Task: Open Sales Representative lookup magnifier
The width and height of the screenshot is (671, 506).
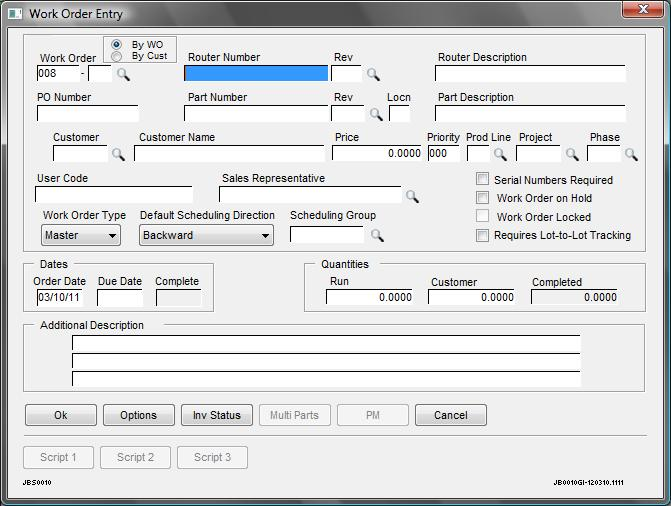Action: (412, 196)
